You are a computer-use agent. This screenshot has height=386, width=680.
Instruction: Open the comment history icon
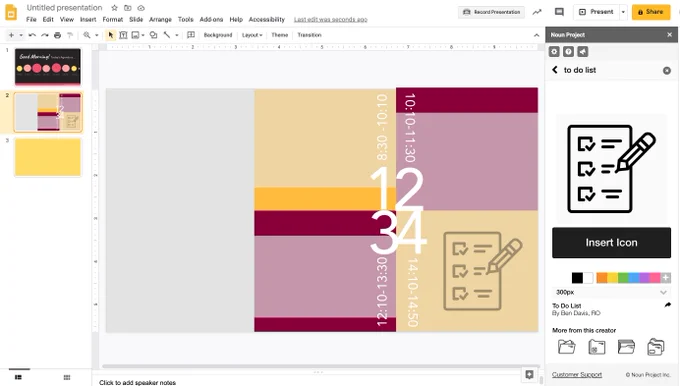point(559,12)
